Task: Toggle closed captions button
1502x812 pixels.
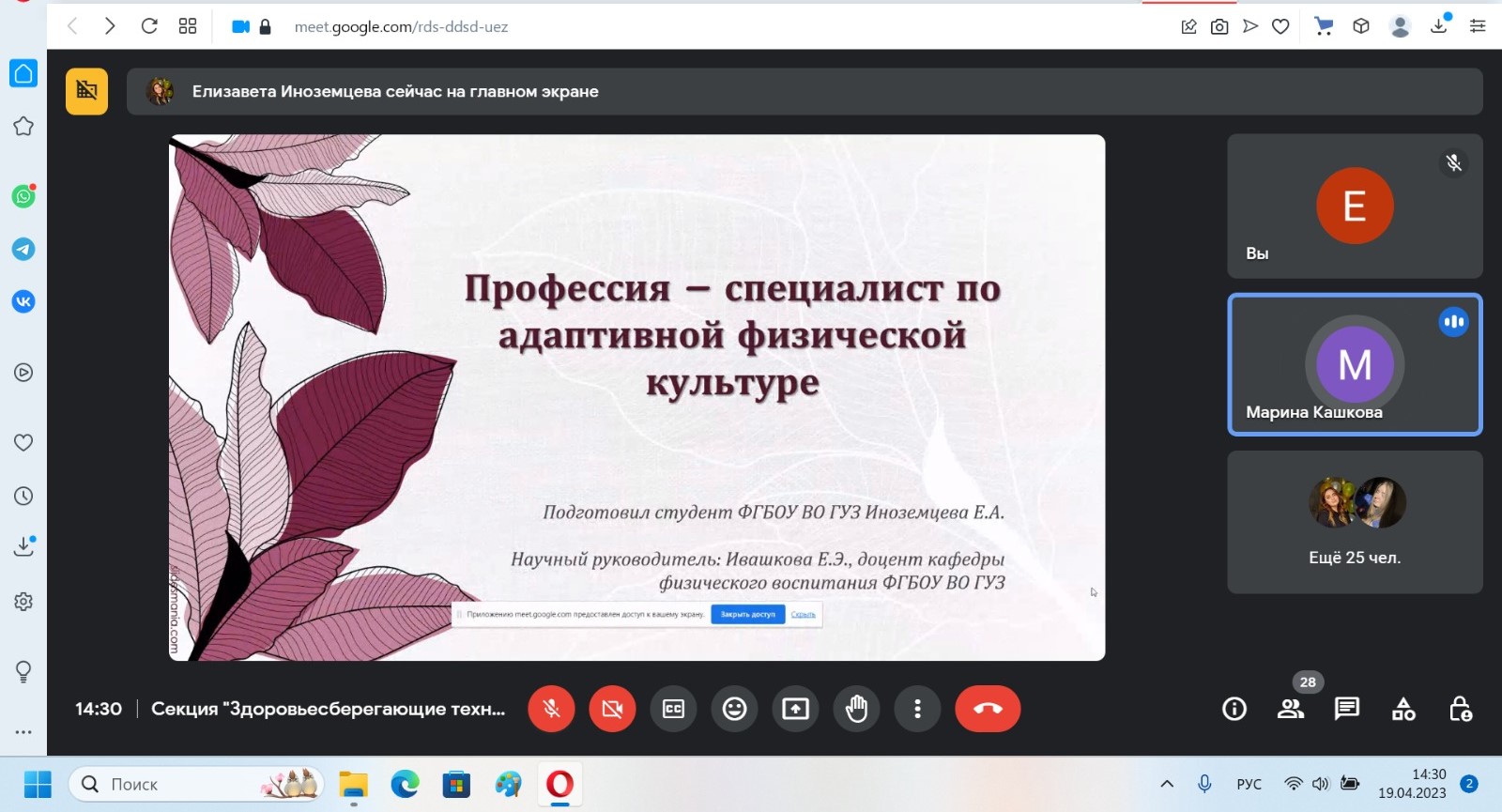Action: [x=673, y=709]
